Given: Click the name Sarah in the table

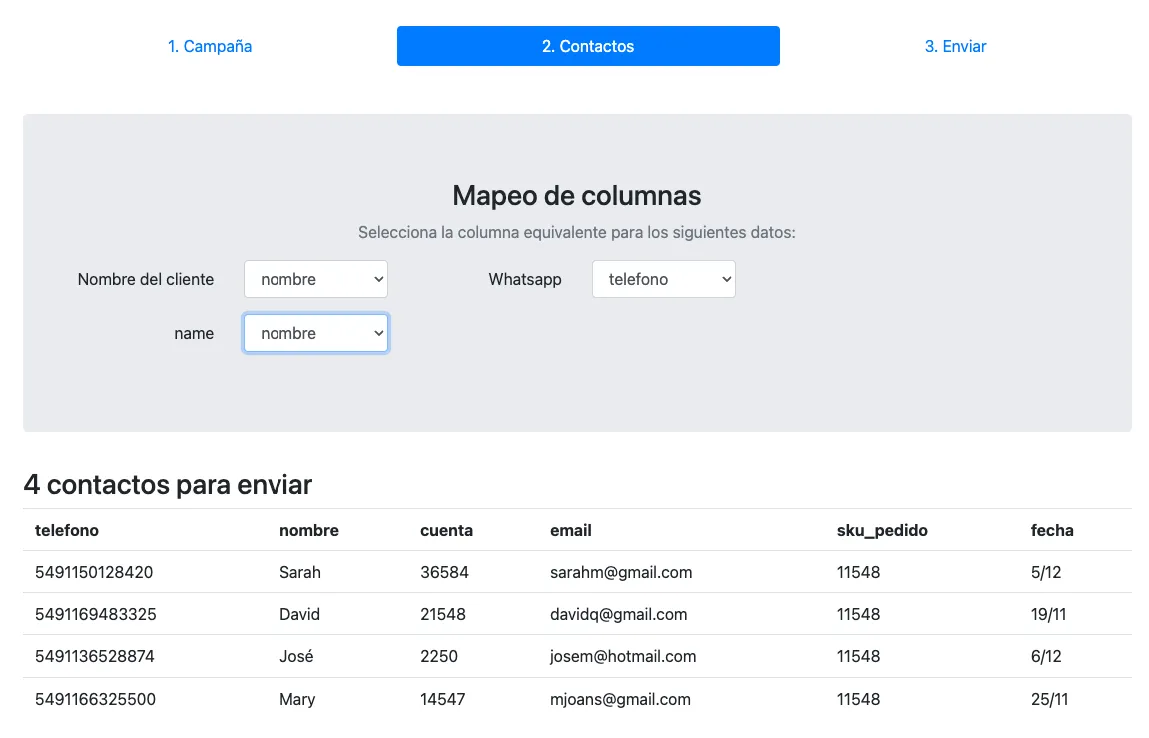Looking at the screenshot, I should (300, 572).
